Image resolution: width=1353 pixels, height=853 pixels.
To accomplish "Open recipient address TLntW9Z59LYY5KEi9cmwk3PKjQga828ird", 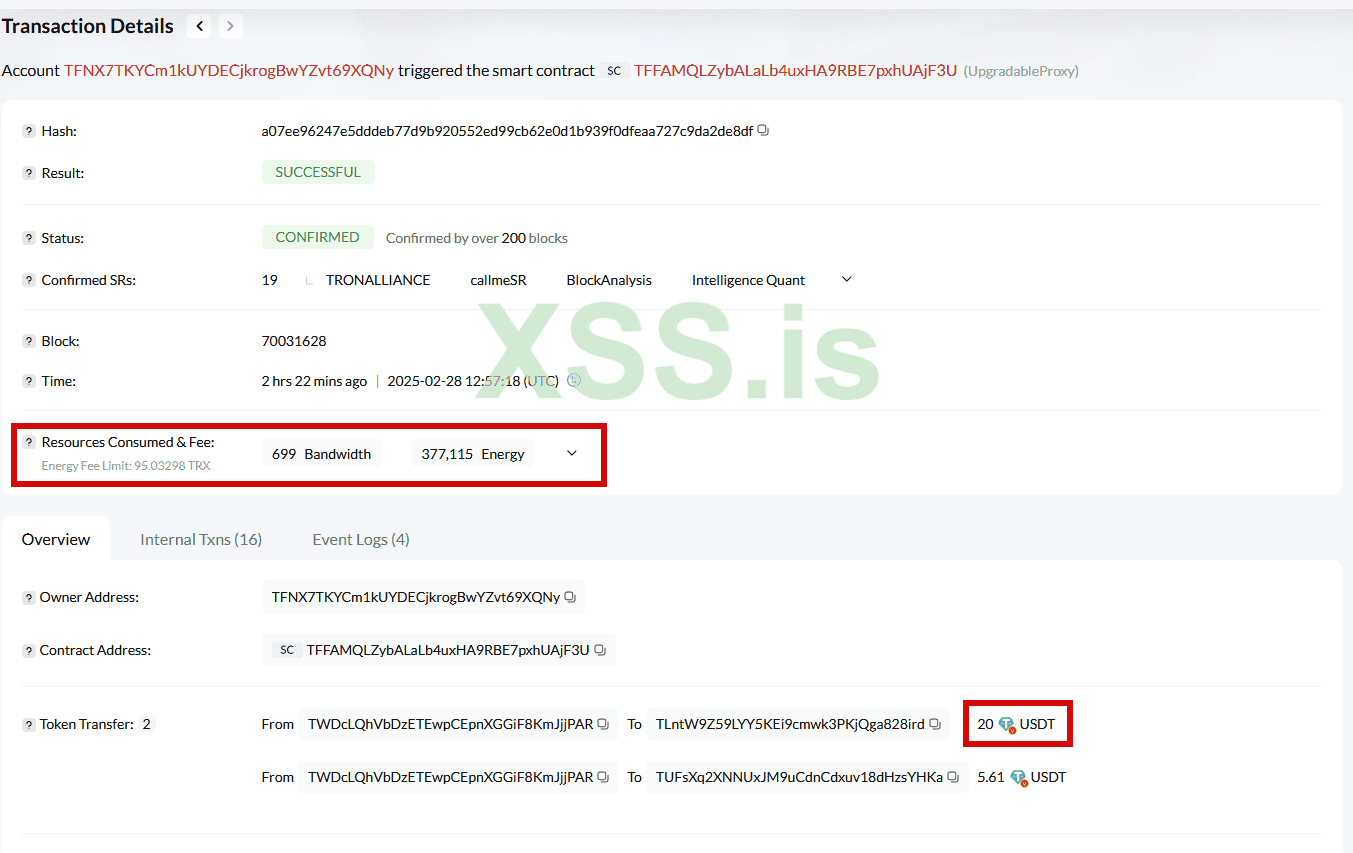I will pos(790,724).
